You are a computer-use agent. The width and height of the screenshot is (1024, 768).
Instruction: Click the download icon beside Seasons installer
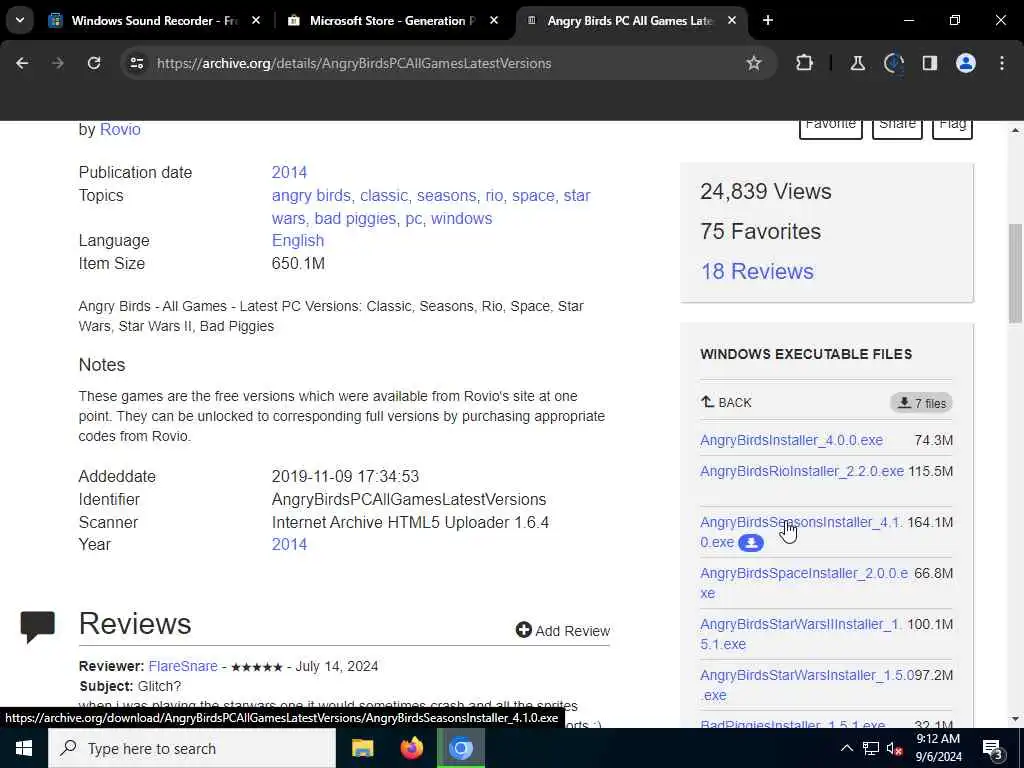tap(751, 543)
